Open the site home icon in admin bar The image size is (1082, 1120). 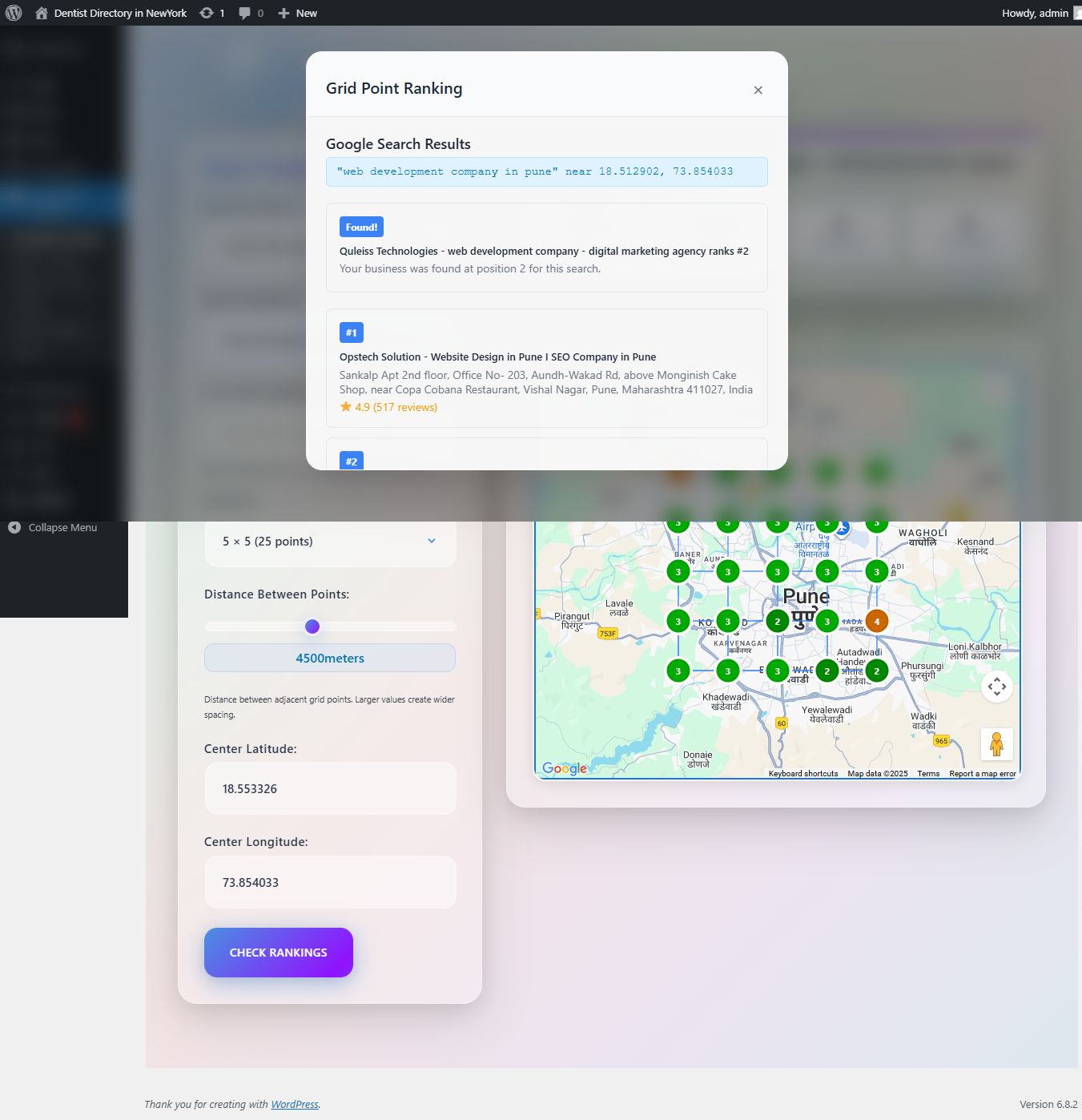tap(42, 13)
